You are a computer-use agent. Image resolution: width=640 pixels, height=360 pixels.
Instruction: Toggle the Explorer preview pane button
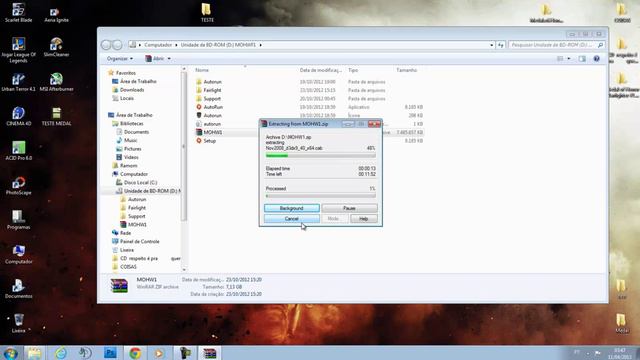click(582, 59)
